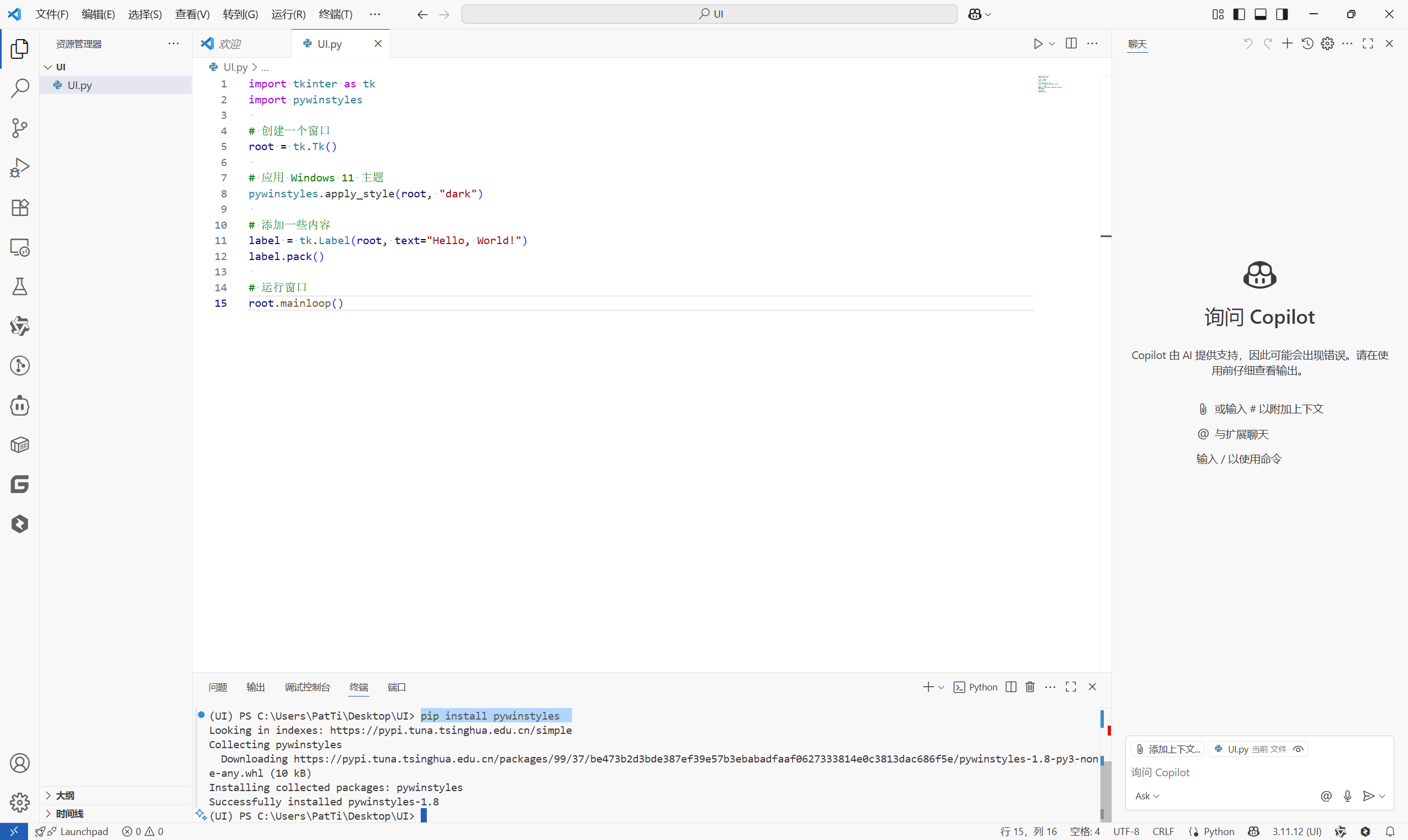Open notifications bell in status bar
Screen dimensions: 1408x840
tap(1390, 832)
